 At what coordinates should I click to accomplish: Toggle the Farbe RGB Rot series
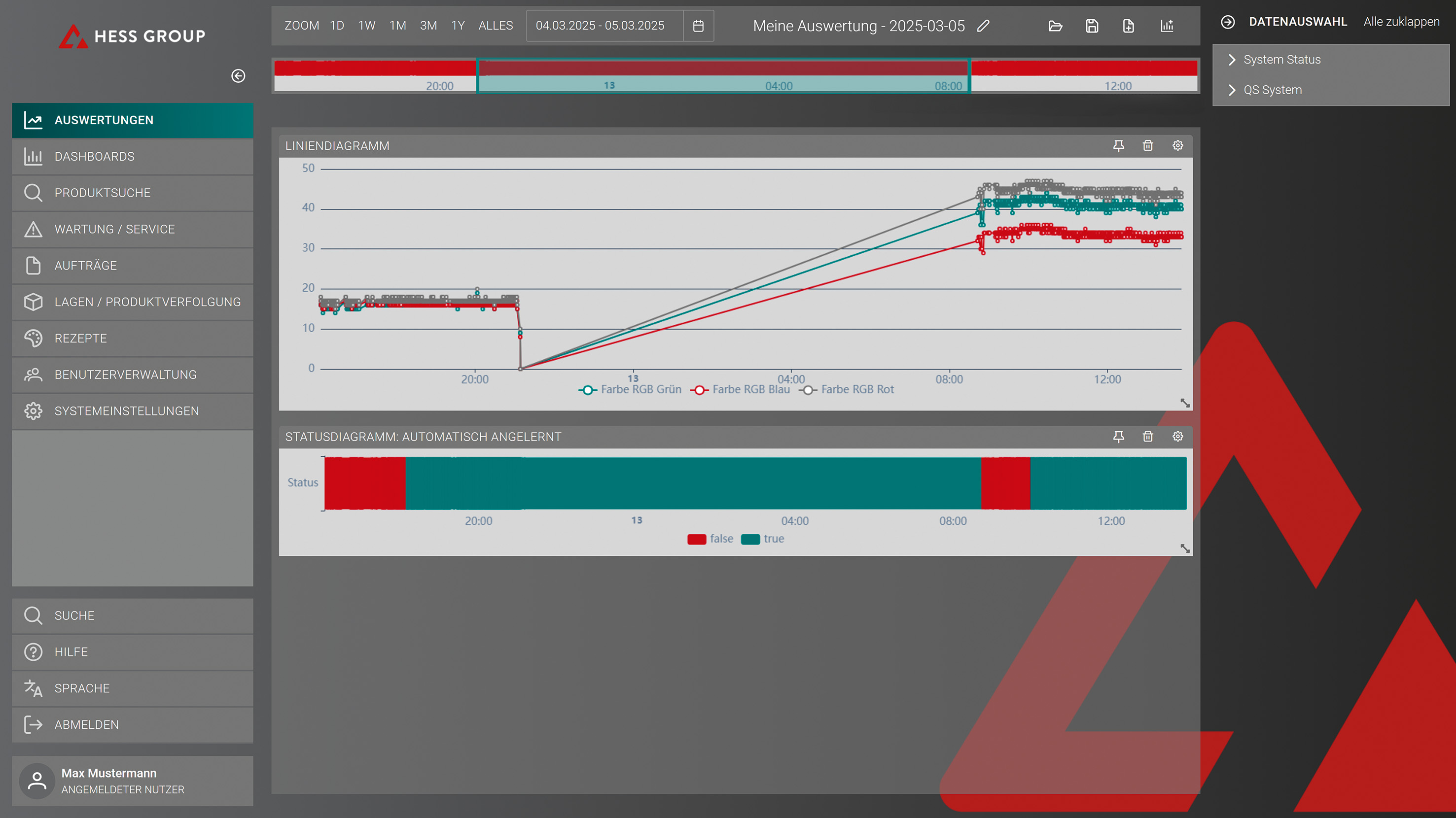click(846, 390)
